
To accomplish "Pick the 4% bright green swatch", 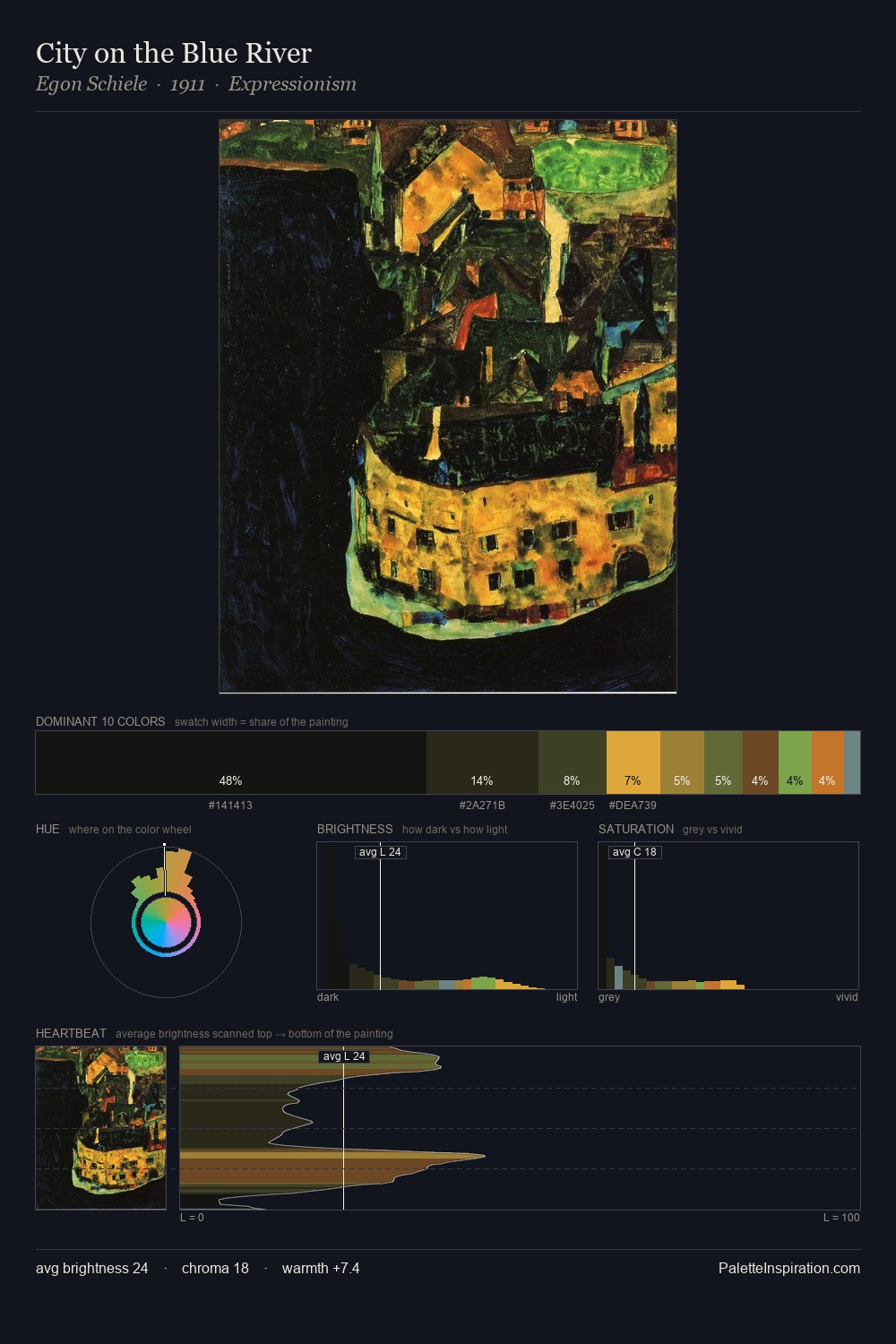I will point(795,762).
